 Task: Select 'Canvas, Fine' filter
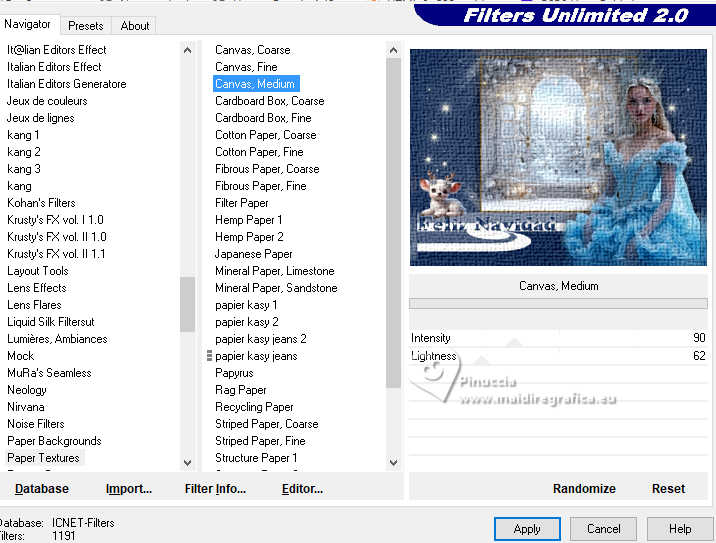pos(246,67)
